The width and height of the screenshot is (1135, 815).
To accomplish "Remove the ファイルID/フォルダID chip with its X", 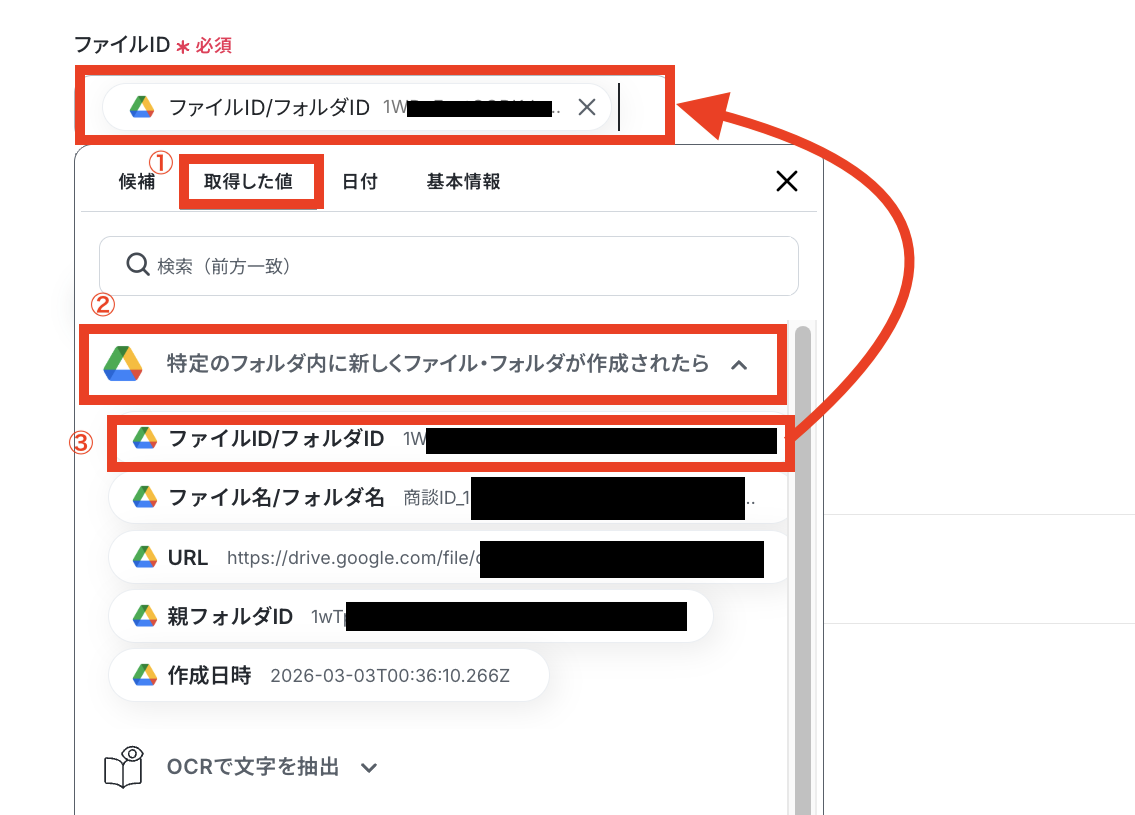I will 587,107.
